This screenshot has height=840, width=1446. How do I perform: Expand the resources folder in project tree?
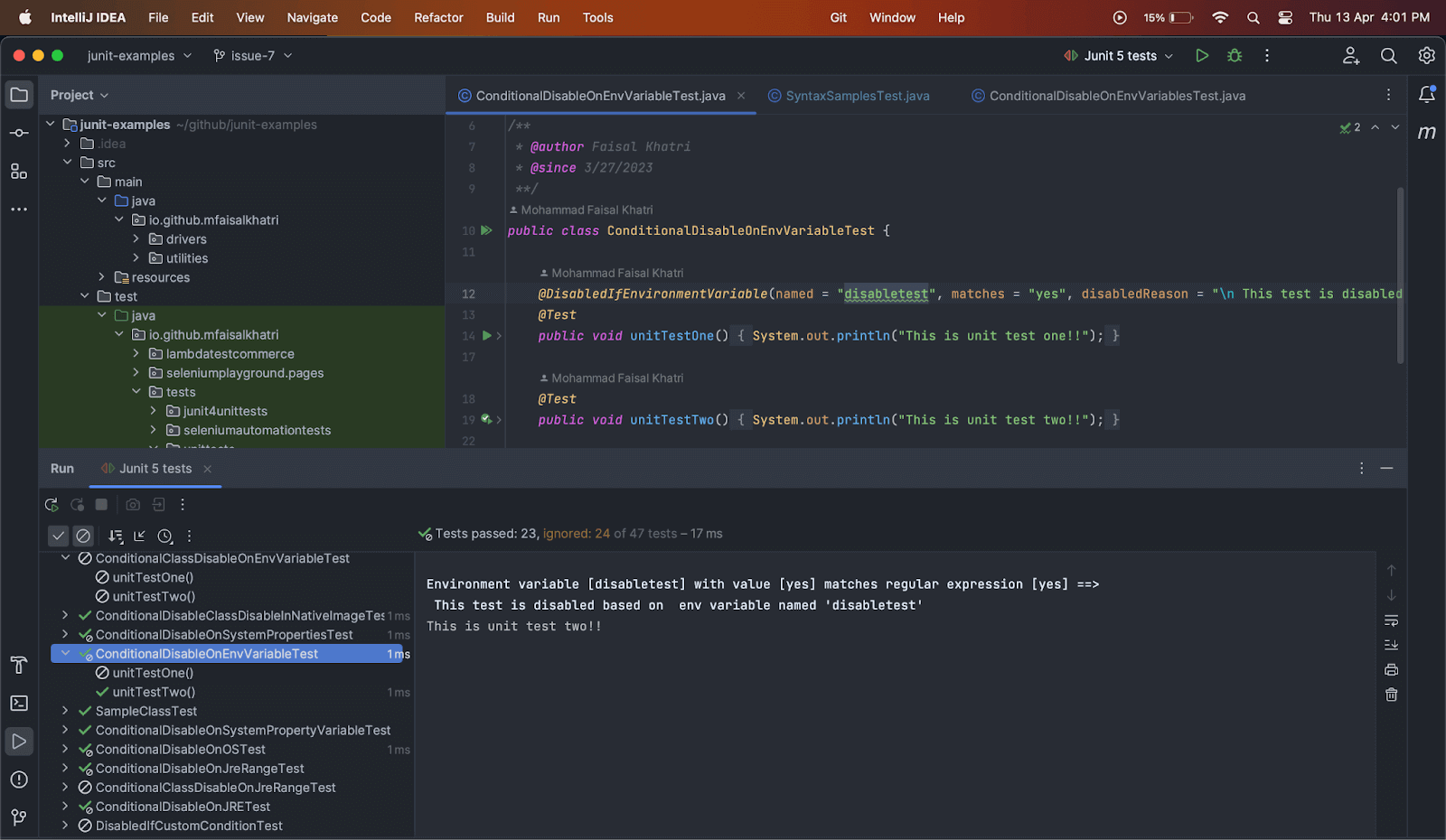coord(101,277)
